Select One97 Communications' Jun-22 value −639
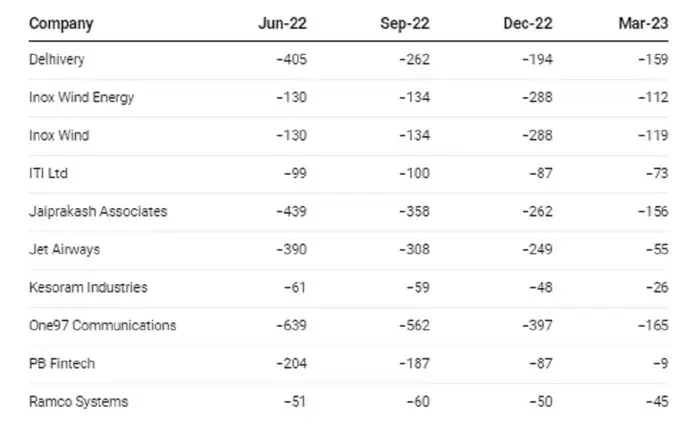Viewport: 700px width, 430px height. 291,326
